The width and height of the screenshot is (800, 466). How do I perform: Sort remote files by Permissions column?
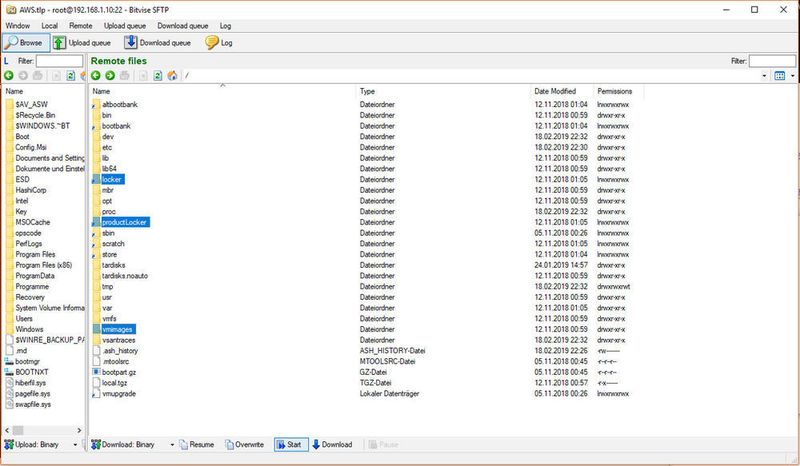[x=618, y=91]
